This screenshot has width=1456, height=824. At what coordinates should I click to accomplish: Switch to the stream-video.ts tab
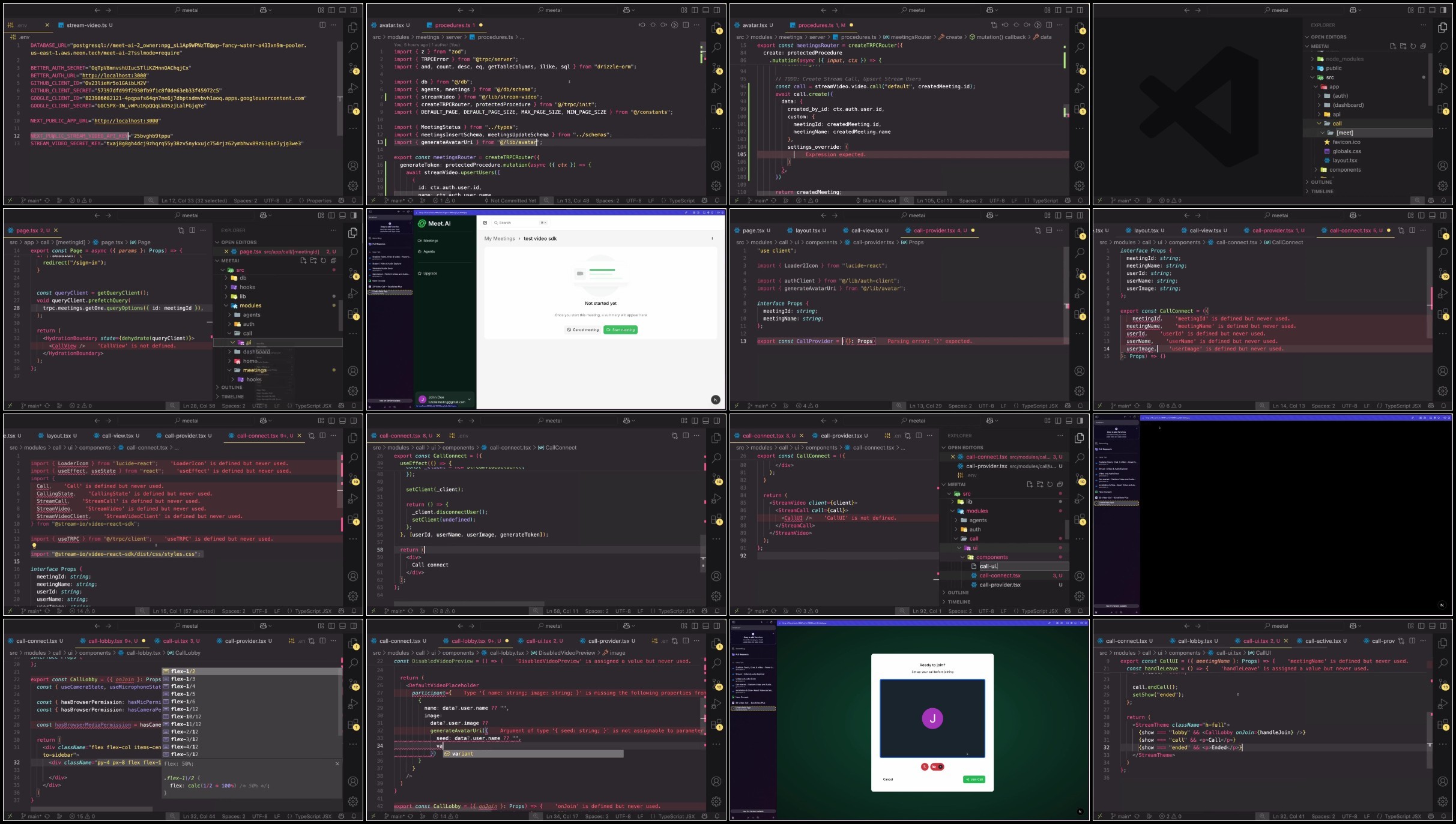point(86,25)
